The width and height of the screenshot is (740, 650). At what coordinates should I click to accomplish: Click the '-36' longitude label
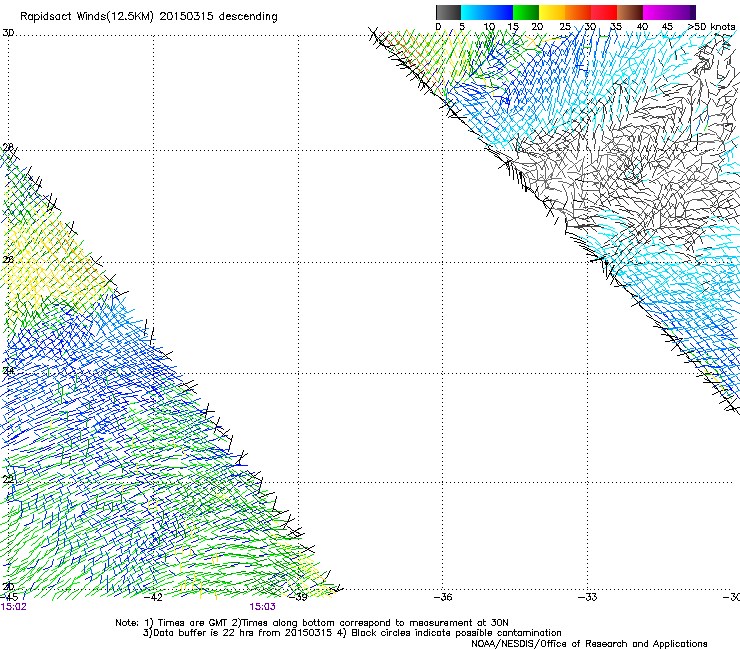[443, 597]
